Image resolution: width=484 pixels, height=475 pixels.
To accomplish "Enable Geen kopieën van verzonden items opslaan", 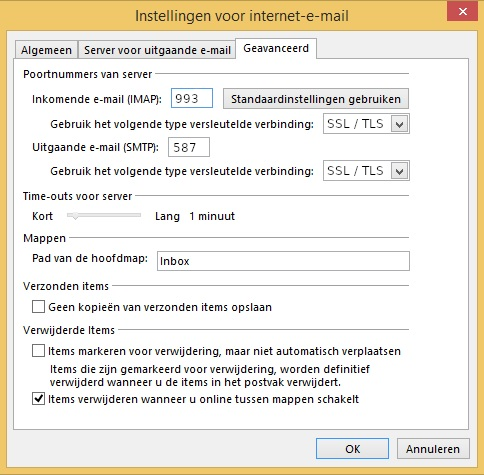I will (38, 307).
